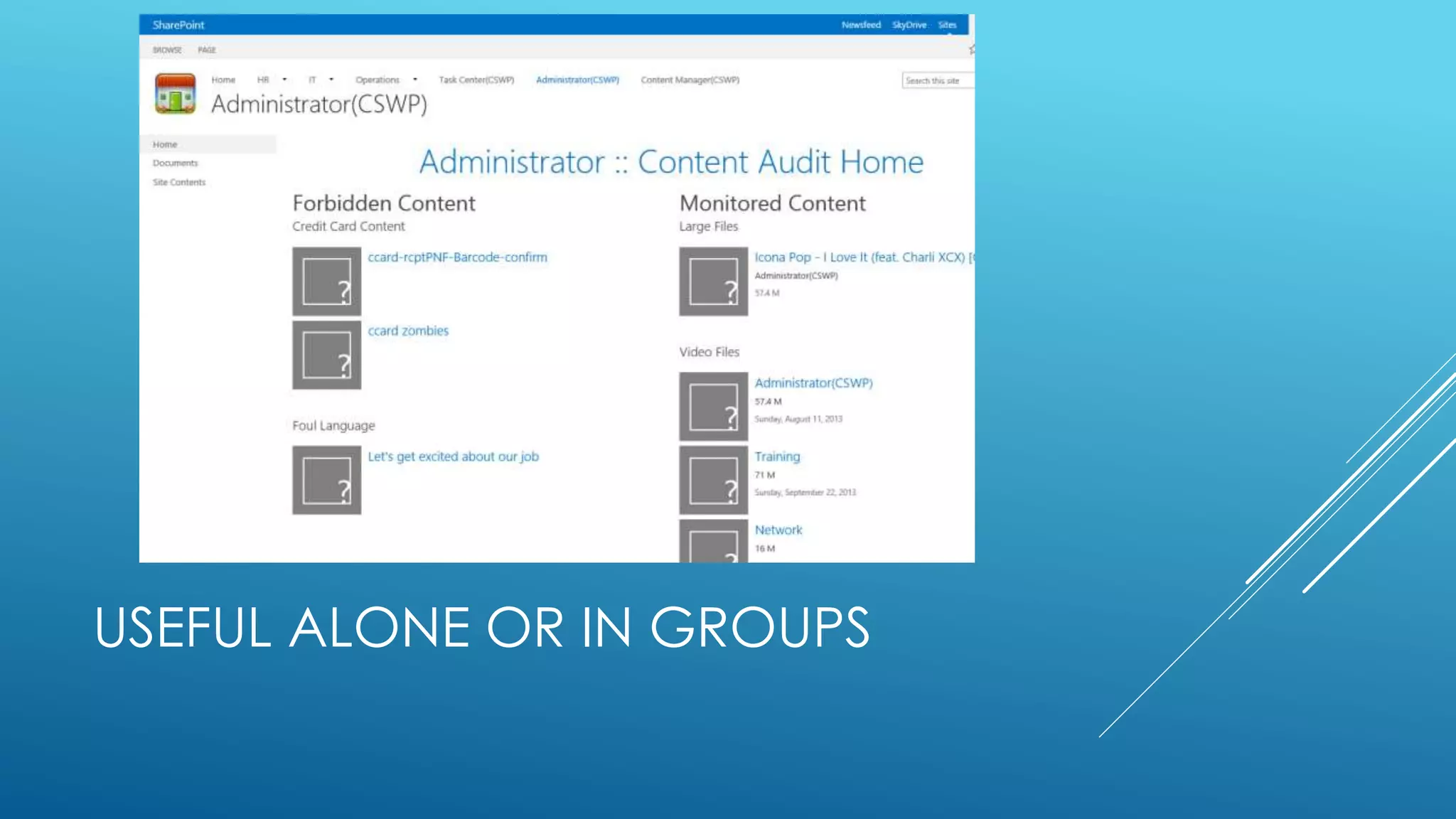Image resolution: width=1456 pixels, height=819 pixels.
Task: Click Video Files subheading
Action: click(x=710, y=352)
